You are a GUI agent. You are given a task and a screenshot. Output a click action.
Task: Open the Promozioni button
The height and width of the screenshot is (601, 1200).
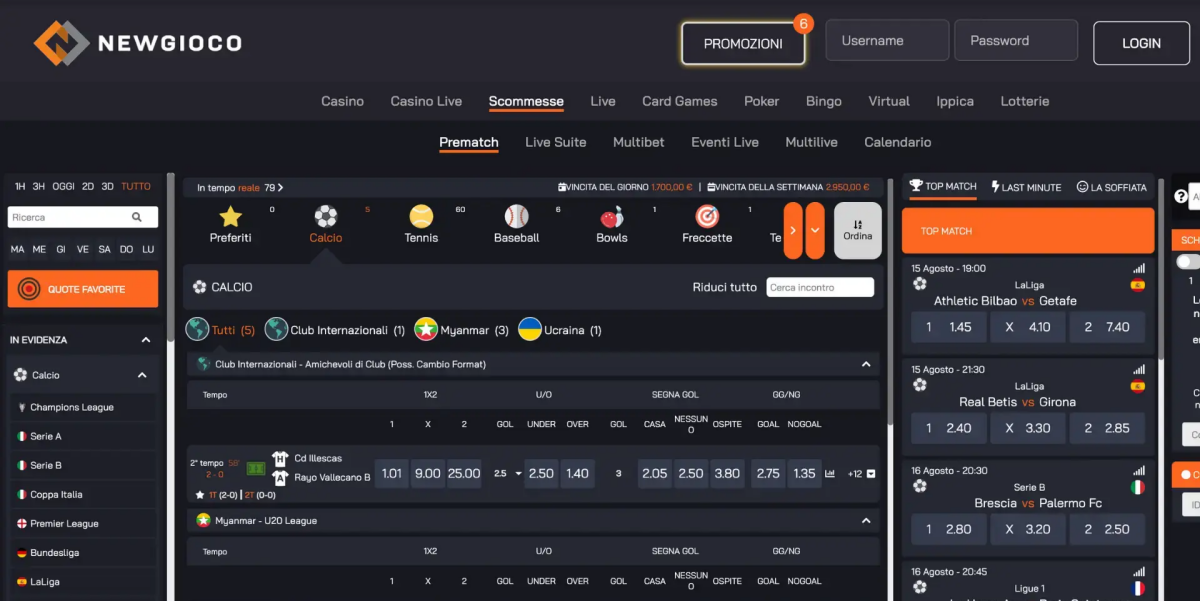tap(743, 44)
